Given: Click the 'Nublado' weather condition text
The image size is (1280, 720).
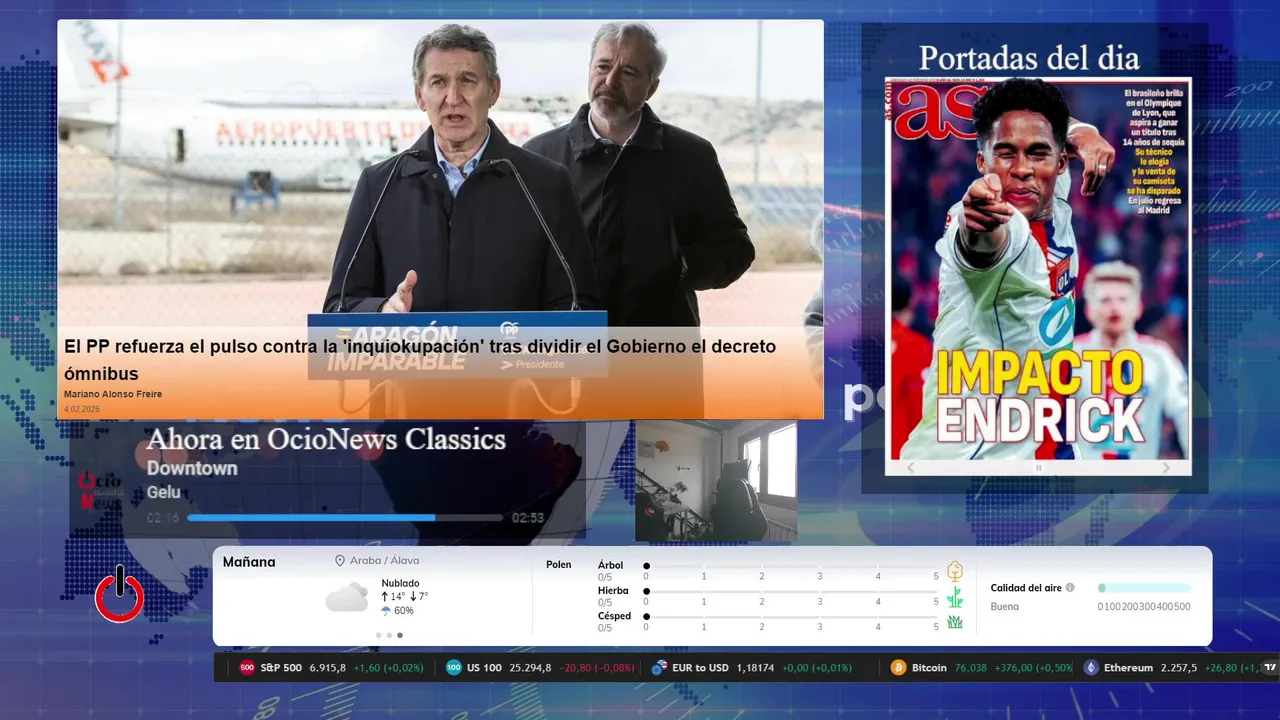Looking at the screenshot, I should tap(400, 583).
